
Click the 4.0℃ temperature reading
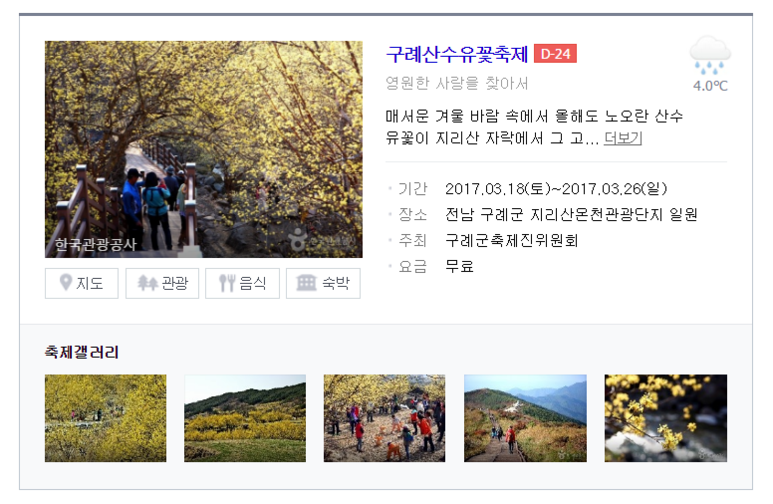click(710, 86)
